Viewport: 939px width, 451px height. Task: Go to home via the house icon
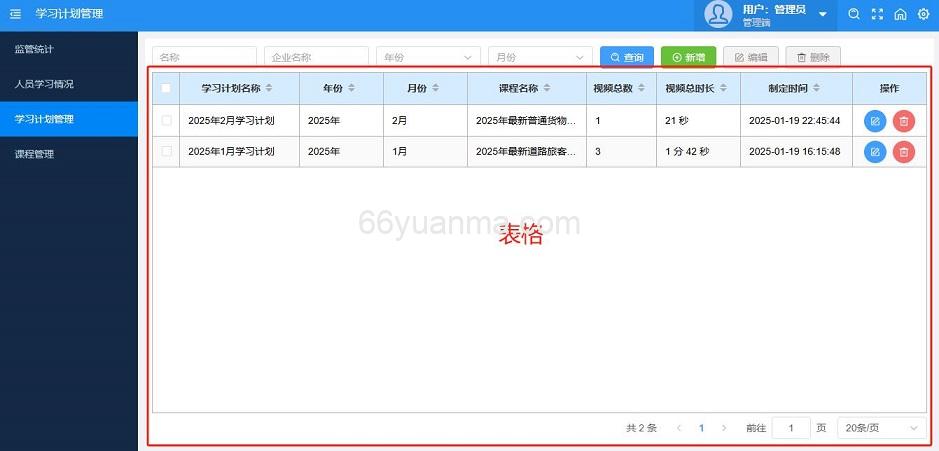tap(900, 14)
